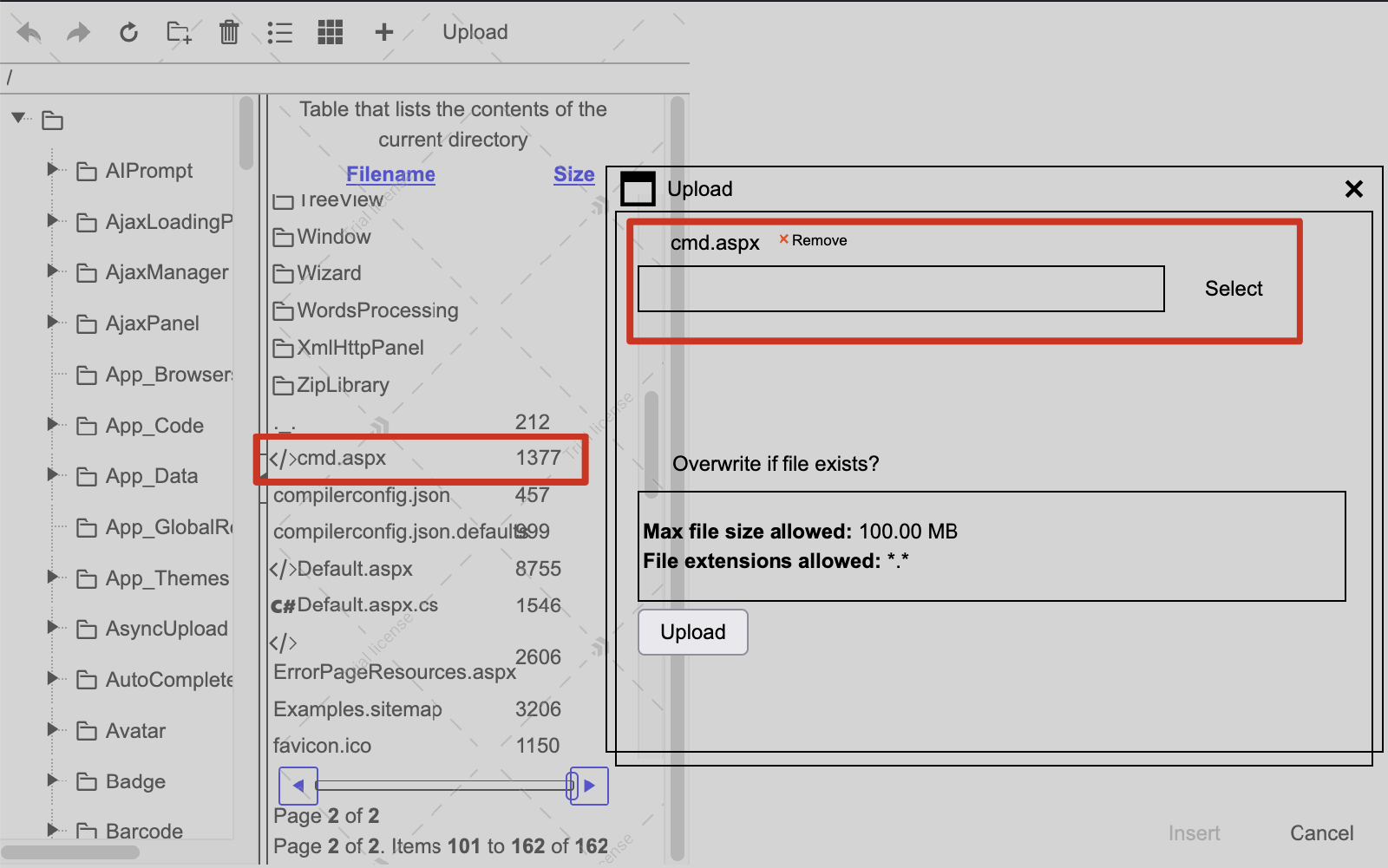The height and width of the screenshot is (868, 1388).
Task: Sort the table by the Size column
Action: [574, 174]
